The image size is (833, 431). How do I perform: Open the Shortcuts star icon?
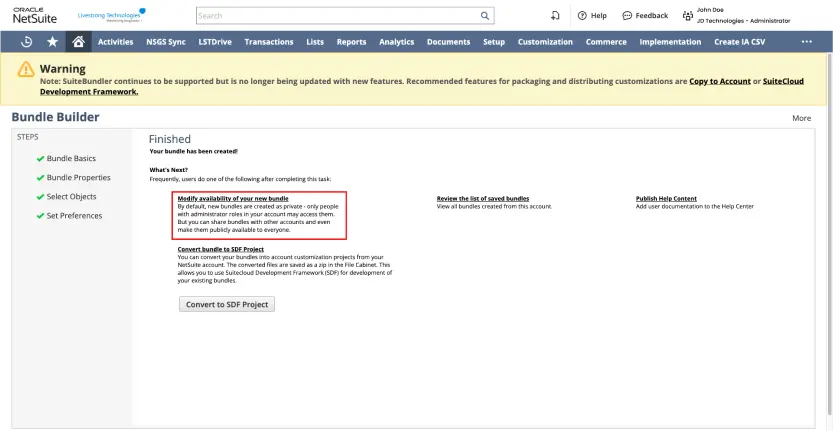[53, 41]
